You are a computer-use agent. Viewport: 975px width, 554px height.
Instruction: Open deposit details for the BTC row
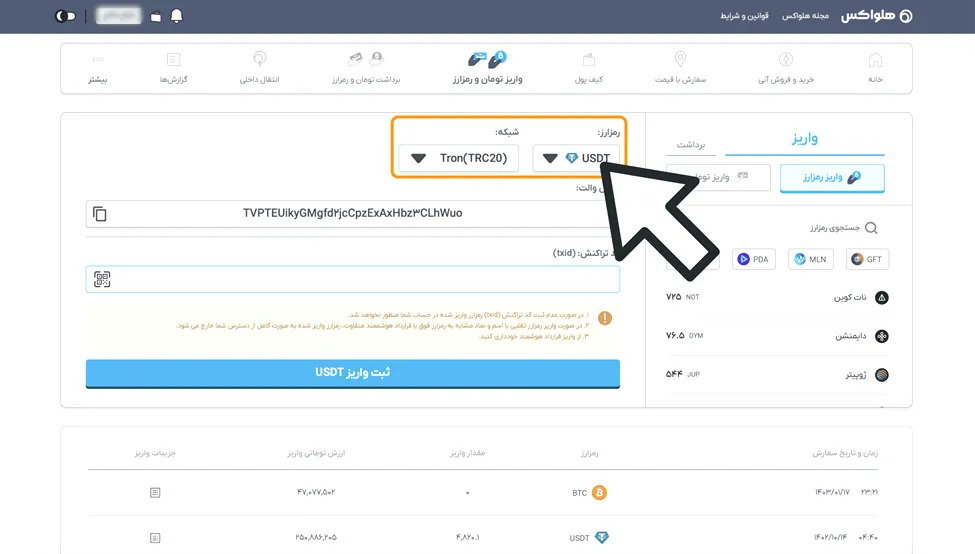point(155,493)
